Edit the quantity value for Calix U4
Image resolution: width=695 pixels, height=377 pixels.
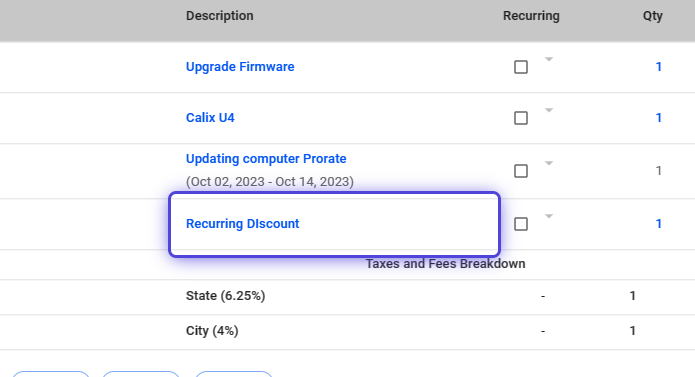click(659, 117)
